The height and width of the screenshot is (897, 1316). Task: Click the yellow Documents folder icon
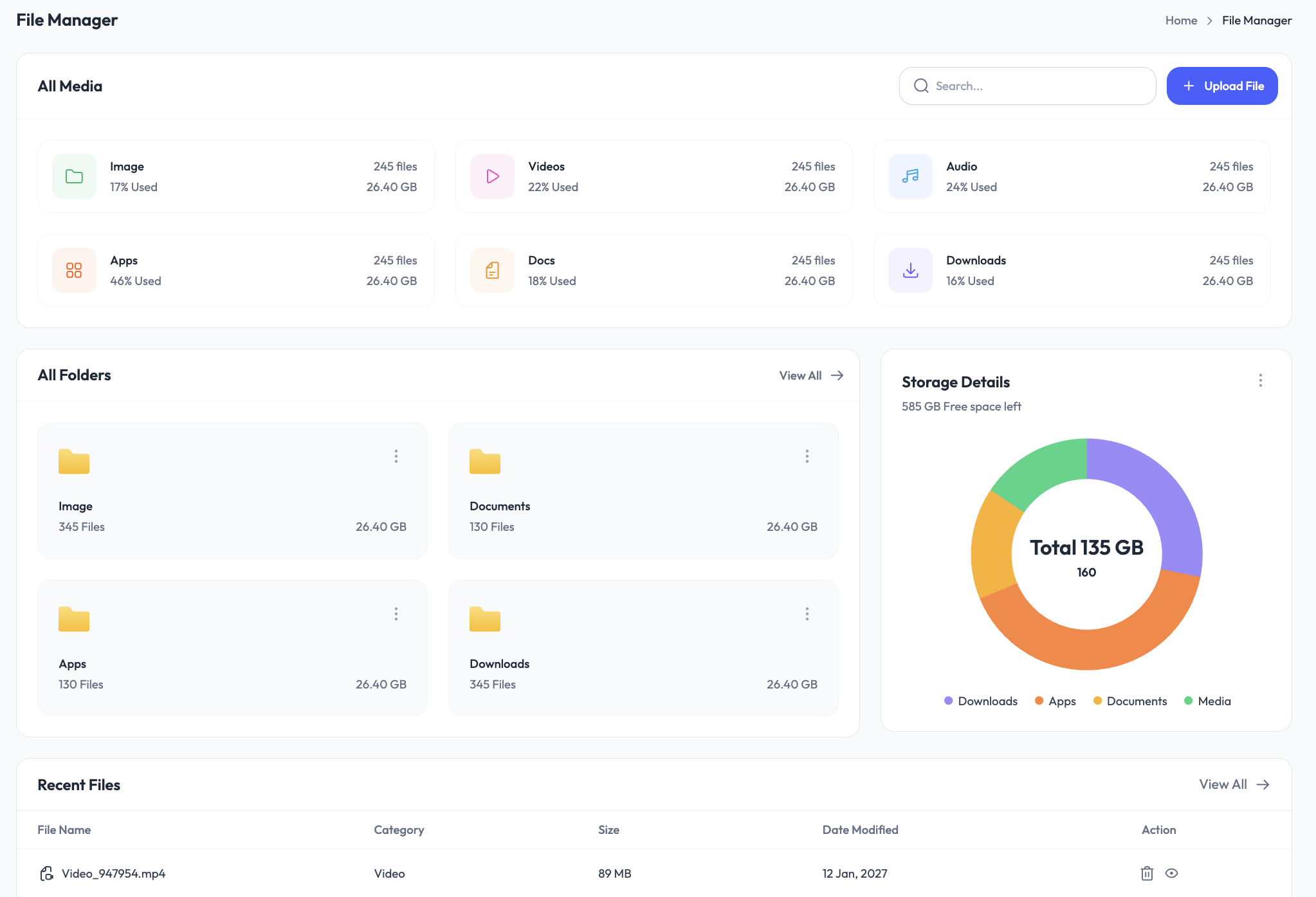484,461
